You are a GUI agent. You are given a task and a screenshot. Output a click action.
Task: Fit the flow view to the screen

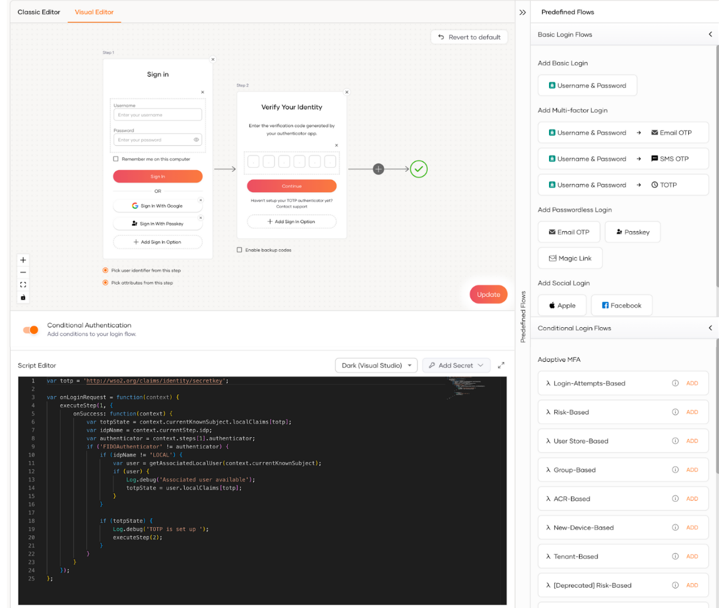[23, 285]
